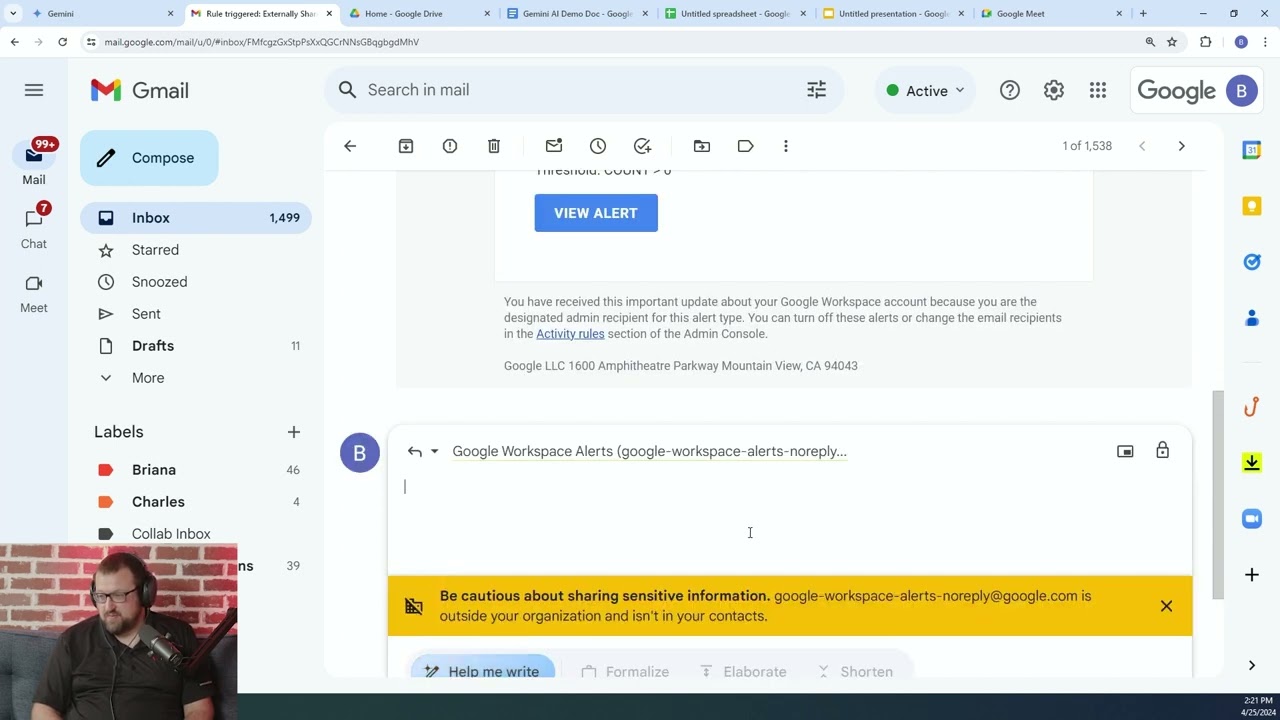Open Contacts side panel

pos(1252,318)
